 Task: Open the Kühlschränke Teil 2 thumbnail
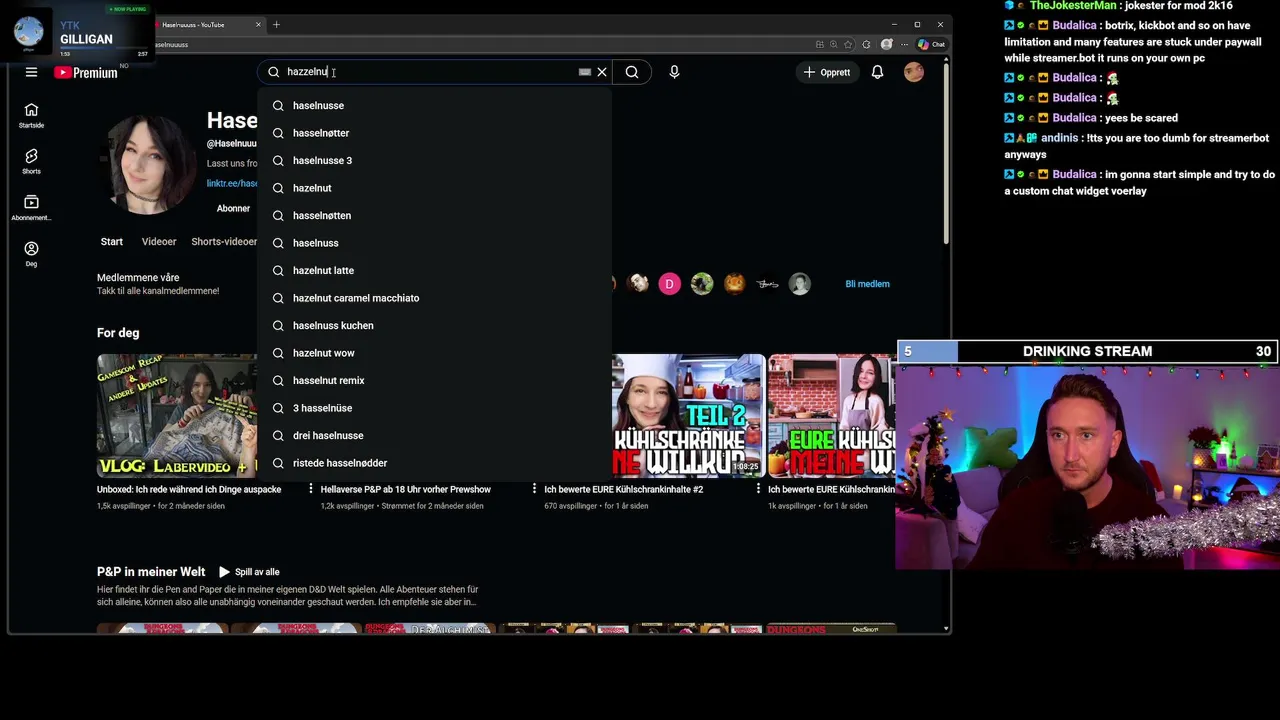(x=688, y=415)
